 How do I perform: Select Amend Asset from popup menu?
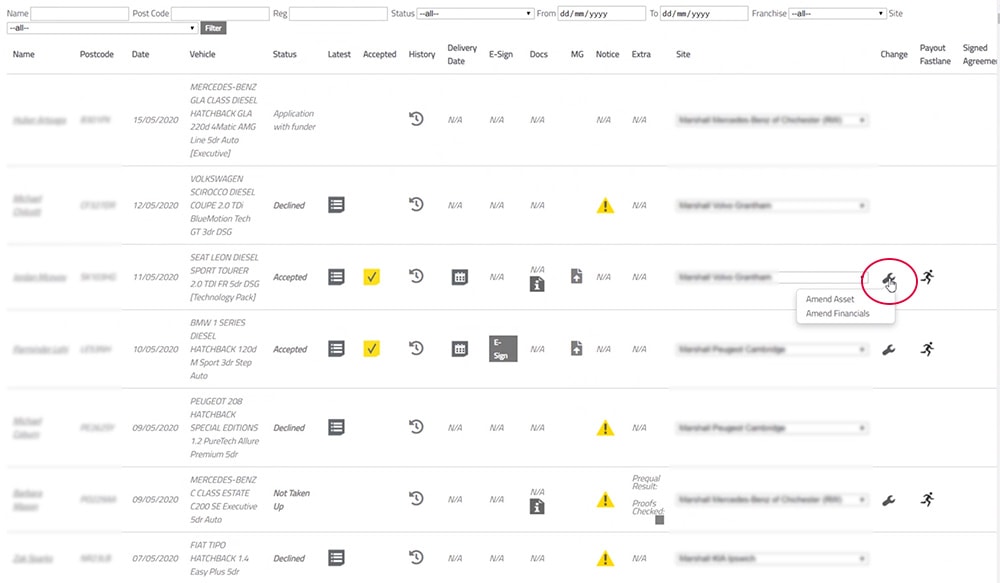point(830,299)
